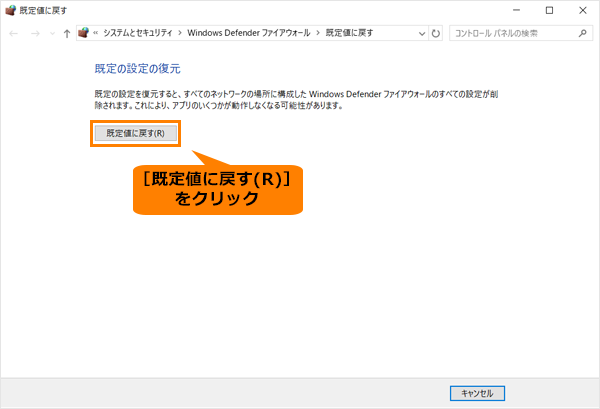This screenshot has width=600, height=409.
Task: Open recent locations dropdown arrow
Action: (52, 34)
